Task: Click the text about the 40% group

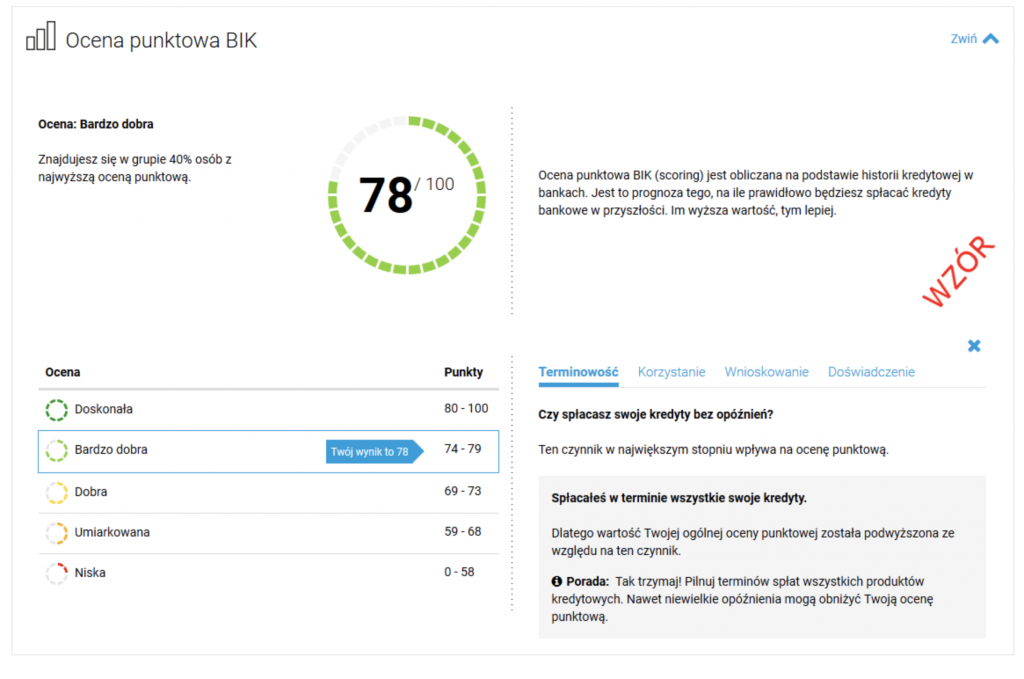Action: coord(135,168)
